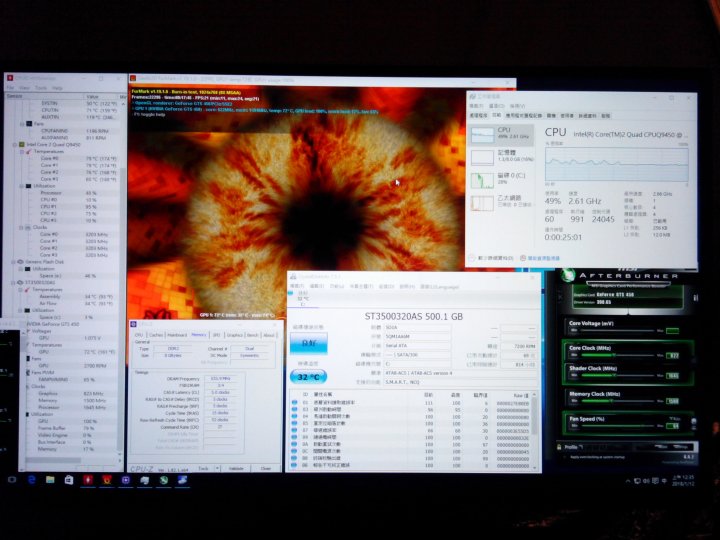Toggle the Auto fan speed button in Afterburner

tap(674, 419)
